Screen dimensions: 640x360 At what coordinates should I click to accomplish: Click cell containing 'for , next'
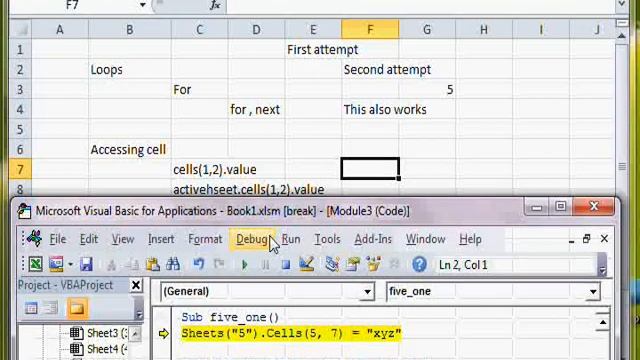pyautogui.click(x=256, y=109)
